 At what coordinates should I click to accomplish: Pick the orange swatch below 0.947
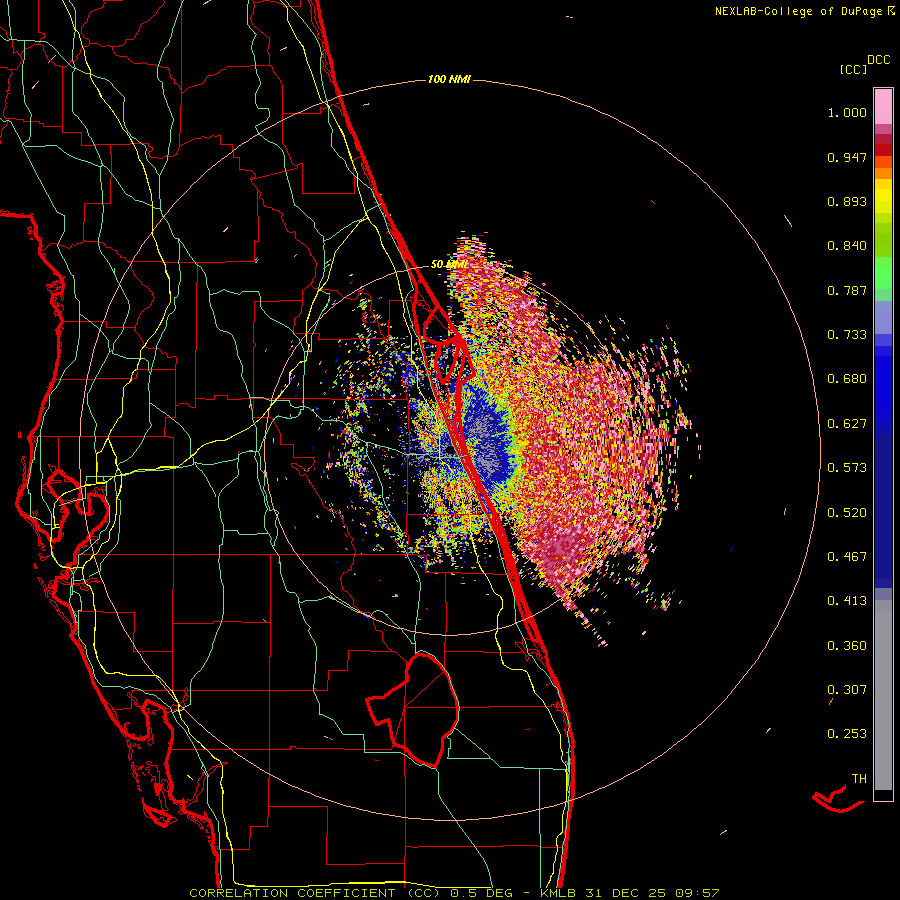883,173
